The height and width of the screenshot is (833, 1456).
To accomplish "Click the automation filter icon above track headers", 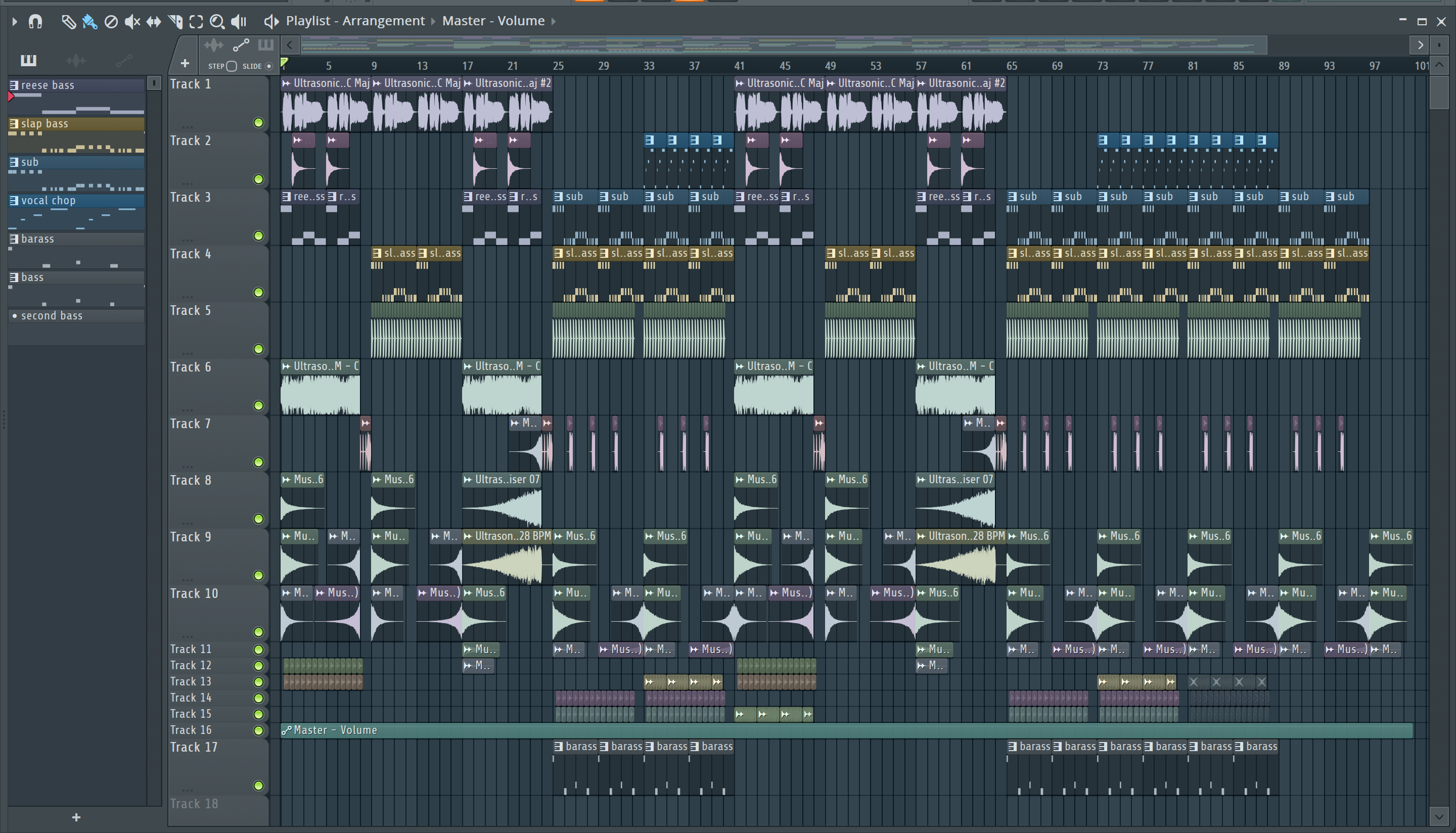I will (x=241, y=44).
